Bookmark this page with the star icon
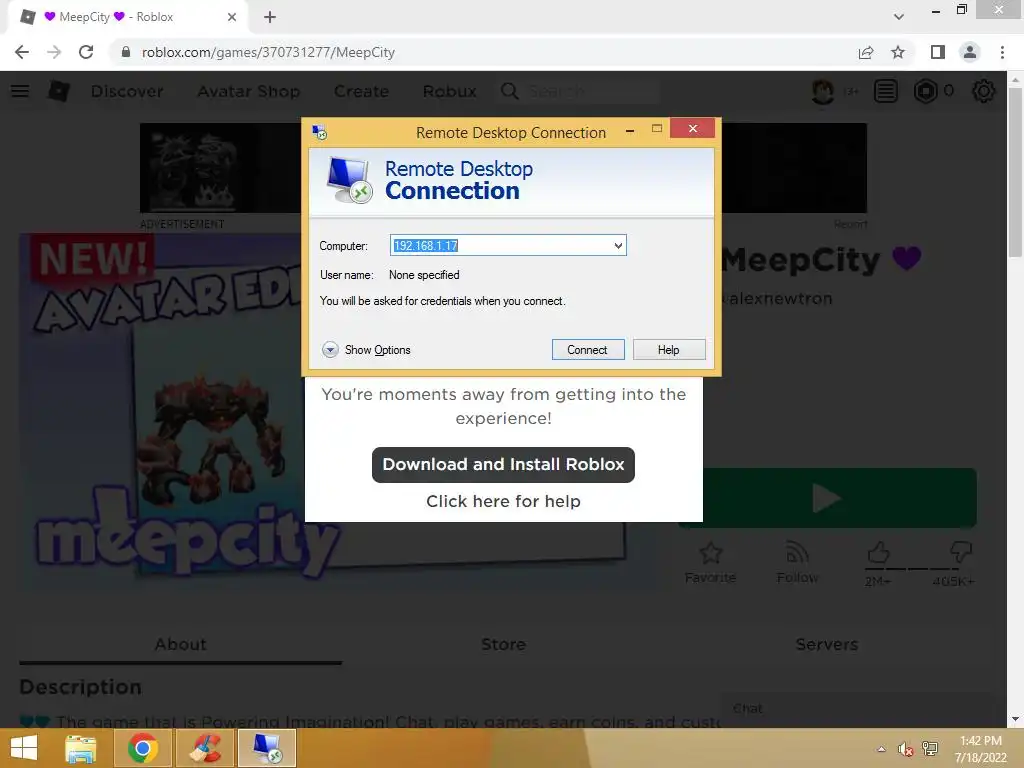Image resolution: width=1024 pixels, height=768 pixels. click(898, 52)
